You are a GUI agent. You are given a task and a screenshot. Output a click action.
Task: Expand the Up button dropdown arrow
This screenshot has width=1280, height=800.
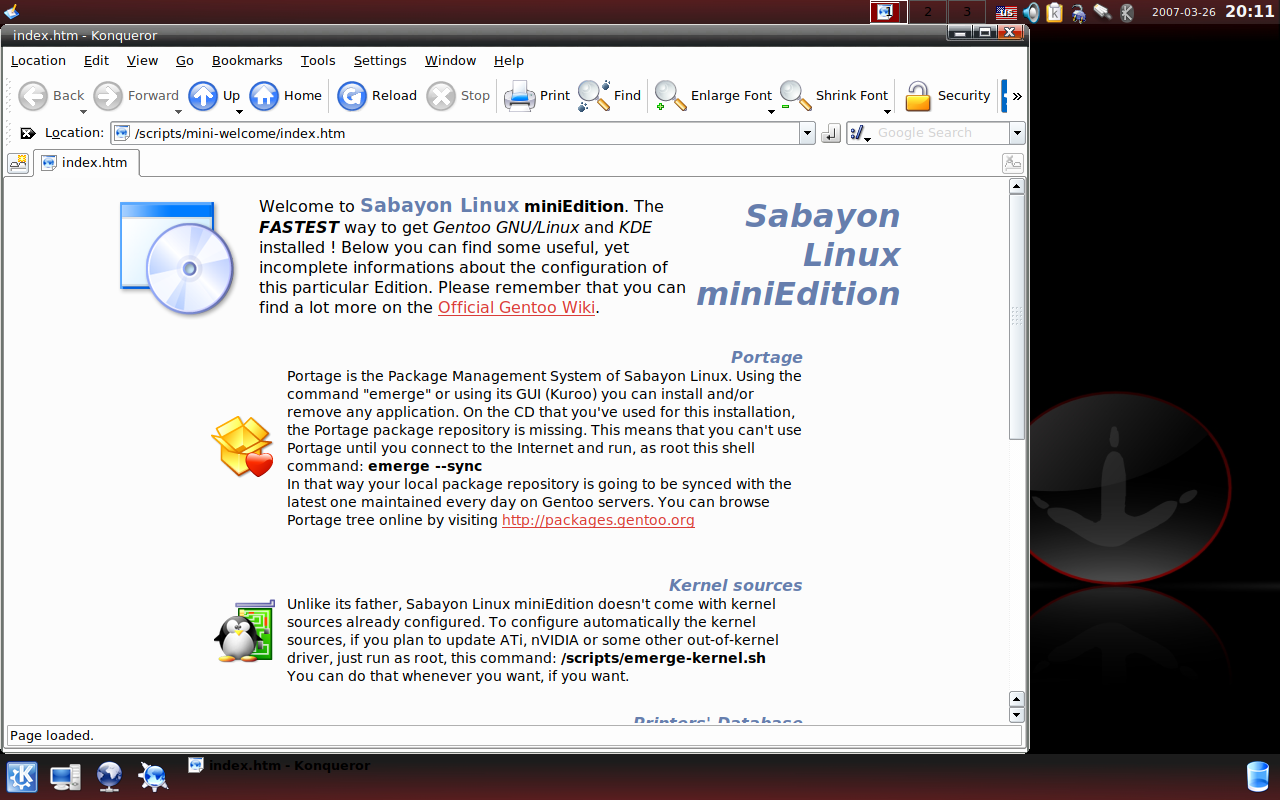click(x=239, y=111)
